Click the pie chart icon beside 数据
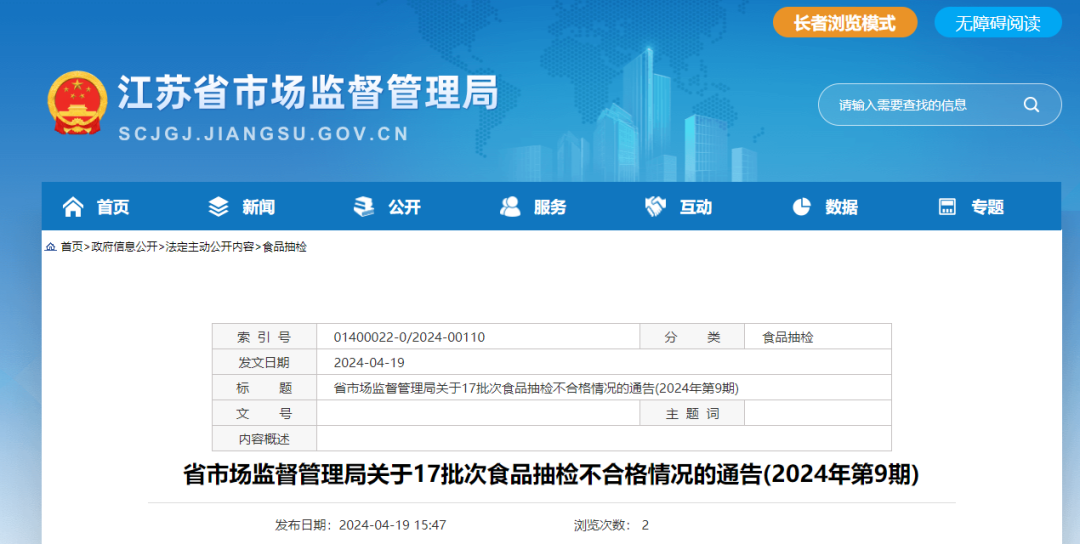 [x=801, y=207]
